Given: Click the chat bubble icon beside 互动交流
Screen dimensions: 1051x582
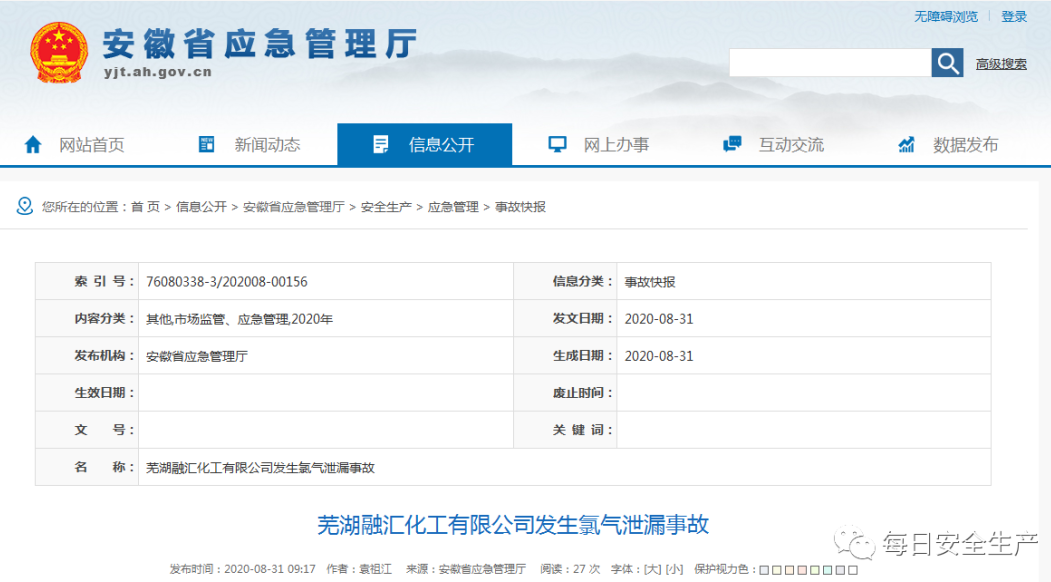Looking at the screenshot, I should [732, 145].
